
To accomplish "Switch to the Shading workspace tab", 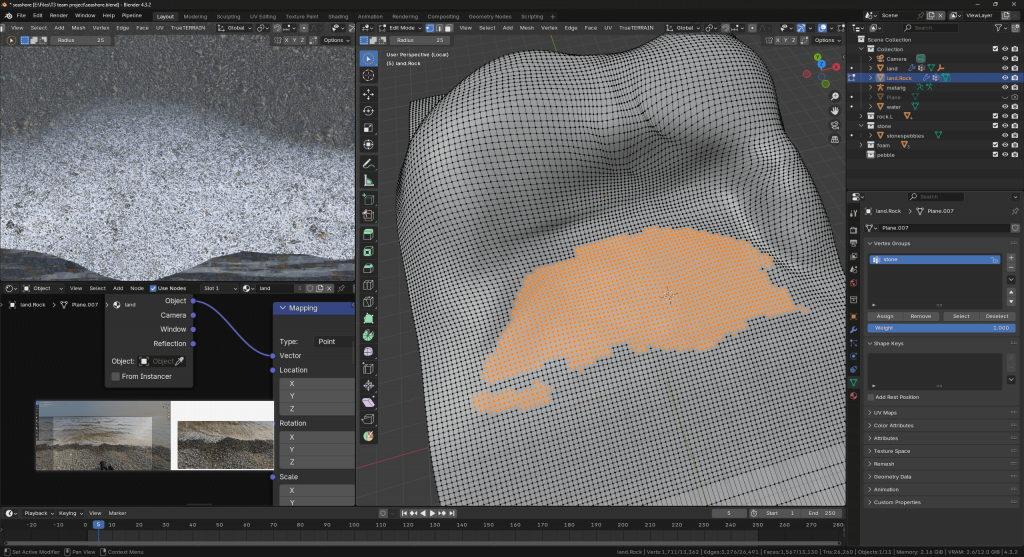I will pos(338,16).
